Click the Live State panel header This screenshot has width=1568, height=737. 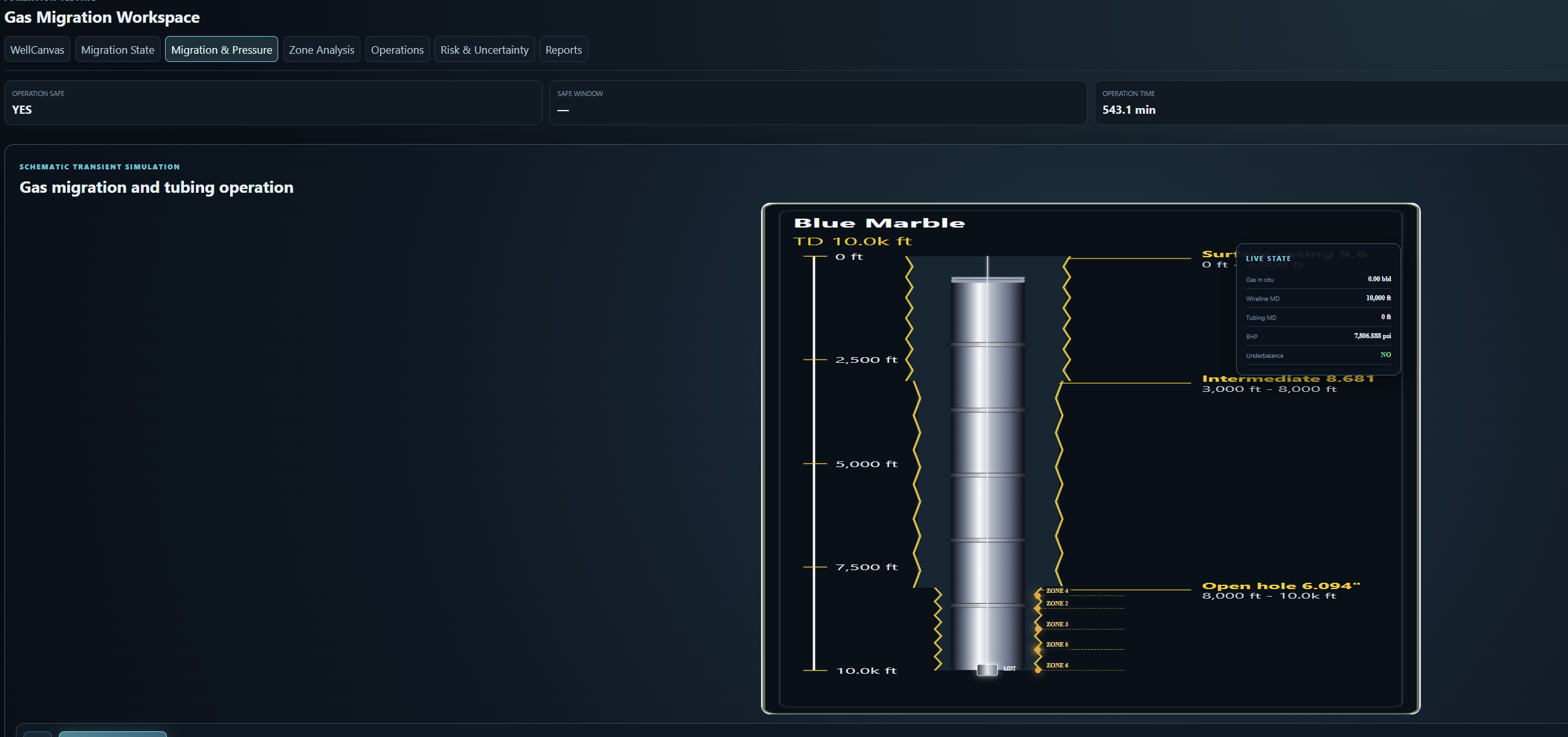1268,259
